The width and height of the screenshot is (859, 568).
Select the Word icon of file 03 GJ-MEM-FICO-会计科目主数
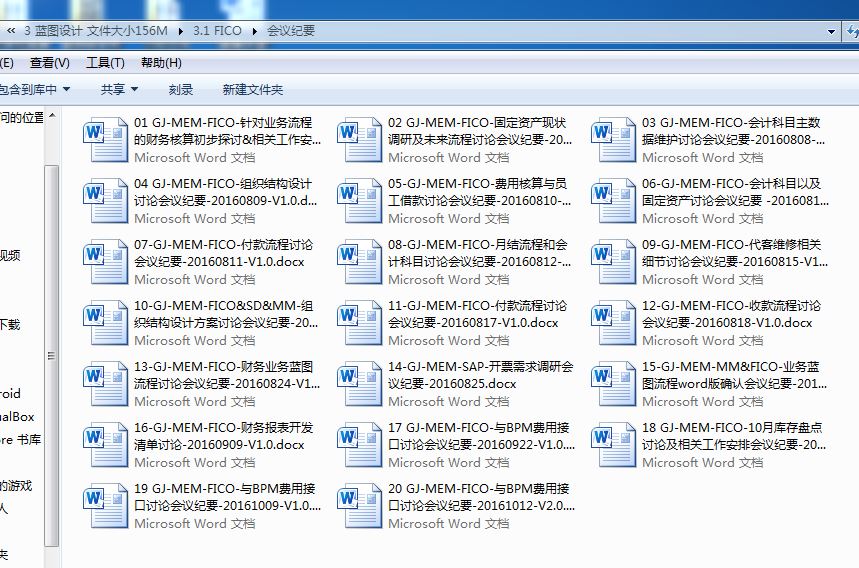pyautogui.click(x=614, y=139)
